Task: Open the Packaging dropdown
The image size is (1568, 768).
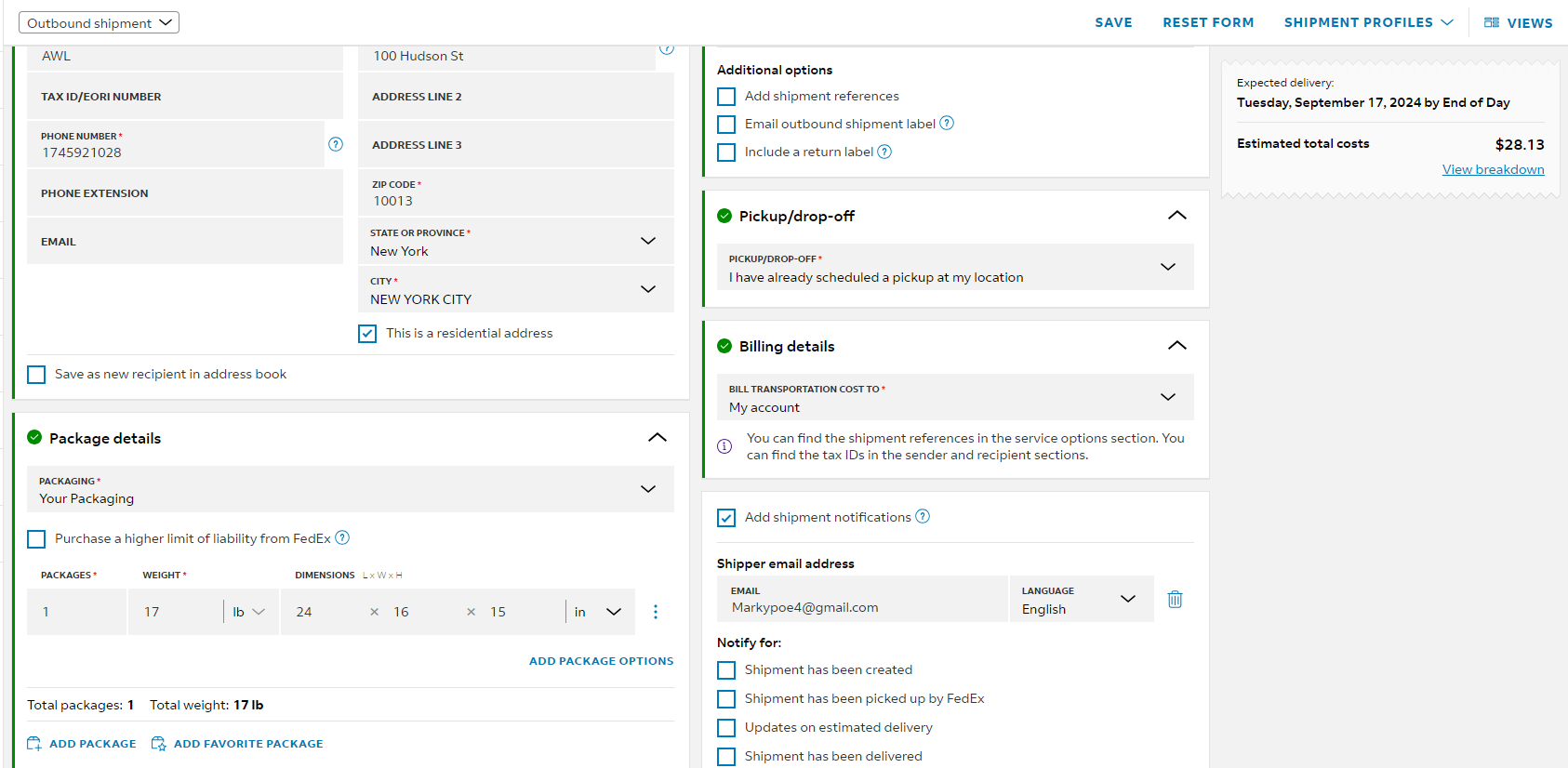Action: point(351,489)
